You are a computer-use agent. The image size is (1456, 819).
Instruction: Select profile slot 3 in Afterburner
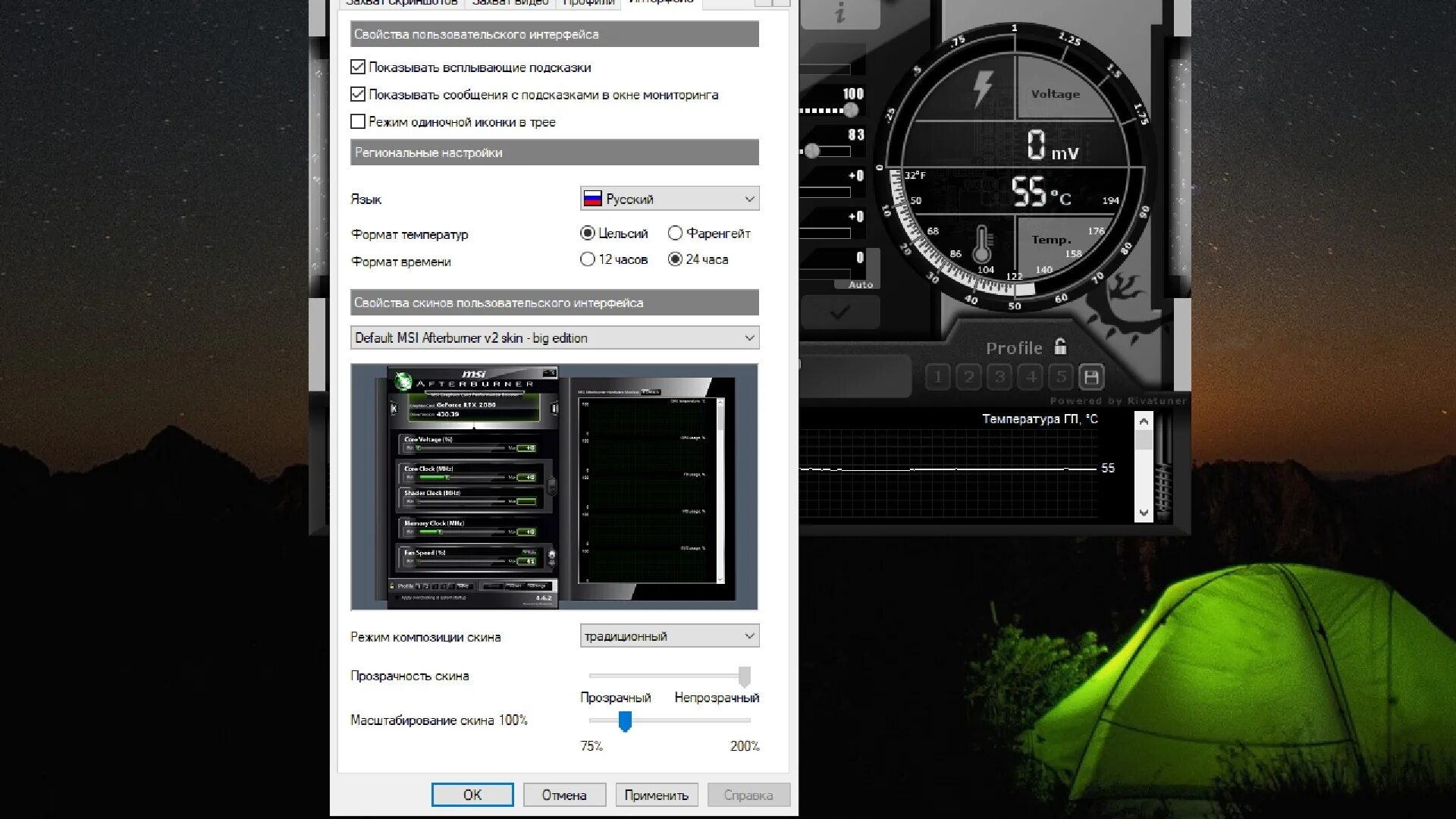[x=999, y=377]
